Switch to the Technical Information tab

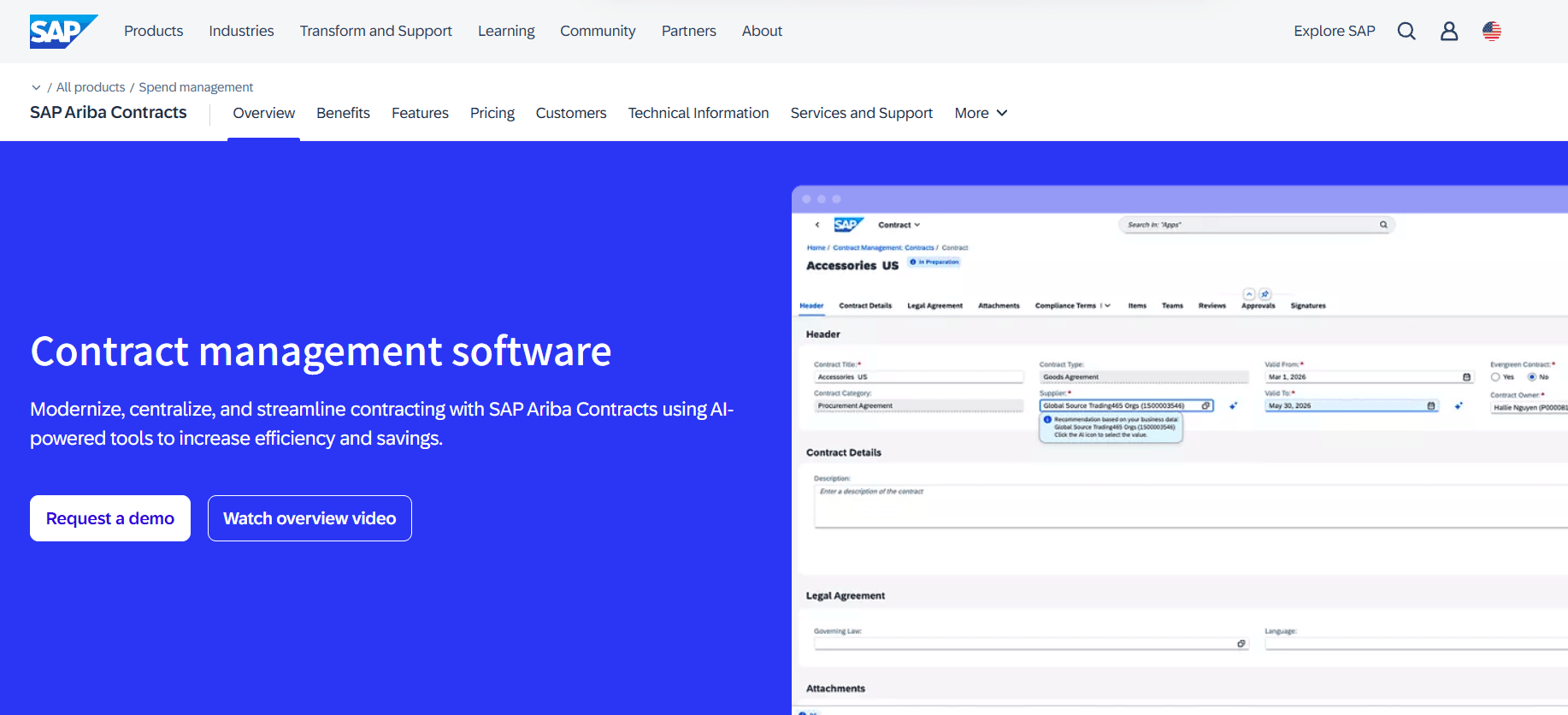(699, 113)
